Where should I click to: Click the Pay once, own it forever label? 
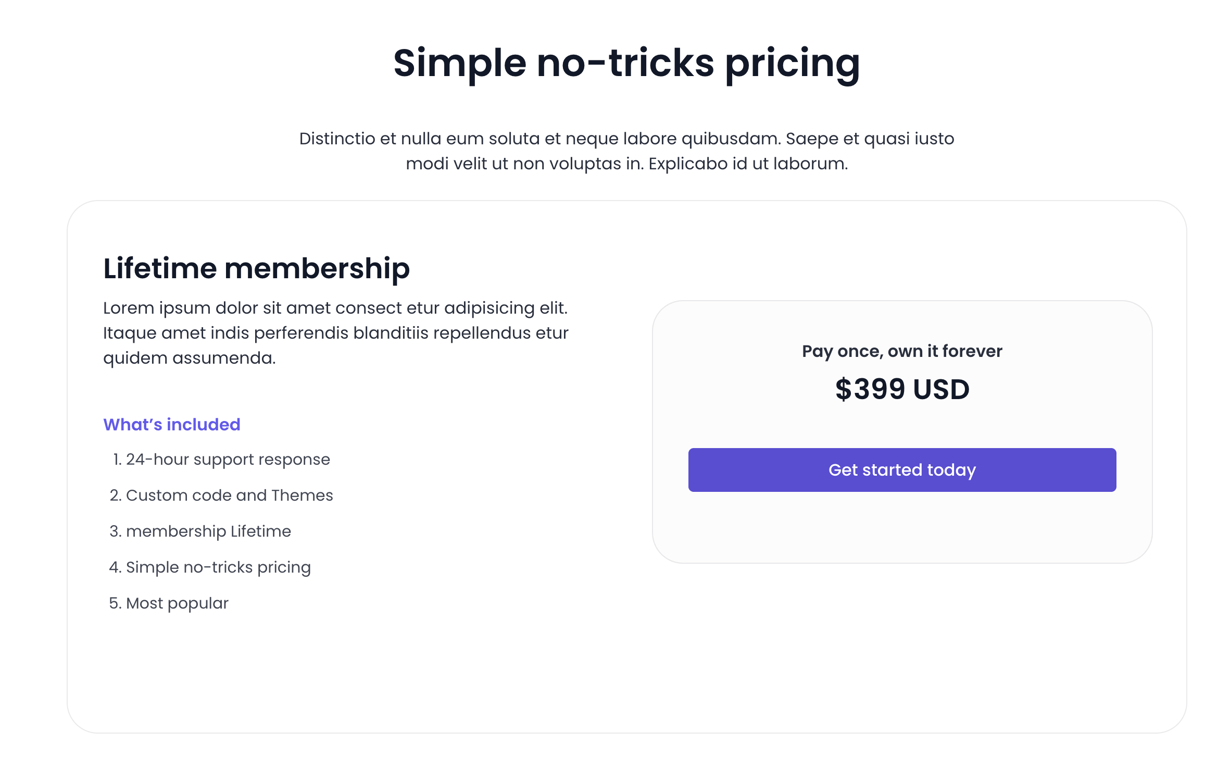tap(901, 351)
